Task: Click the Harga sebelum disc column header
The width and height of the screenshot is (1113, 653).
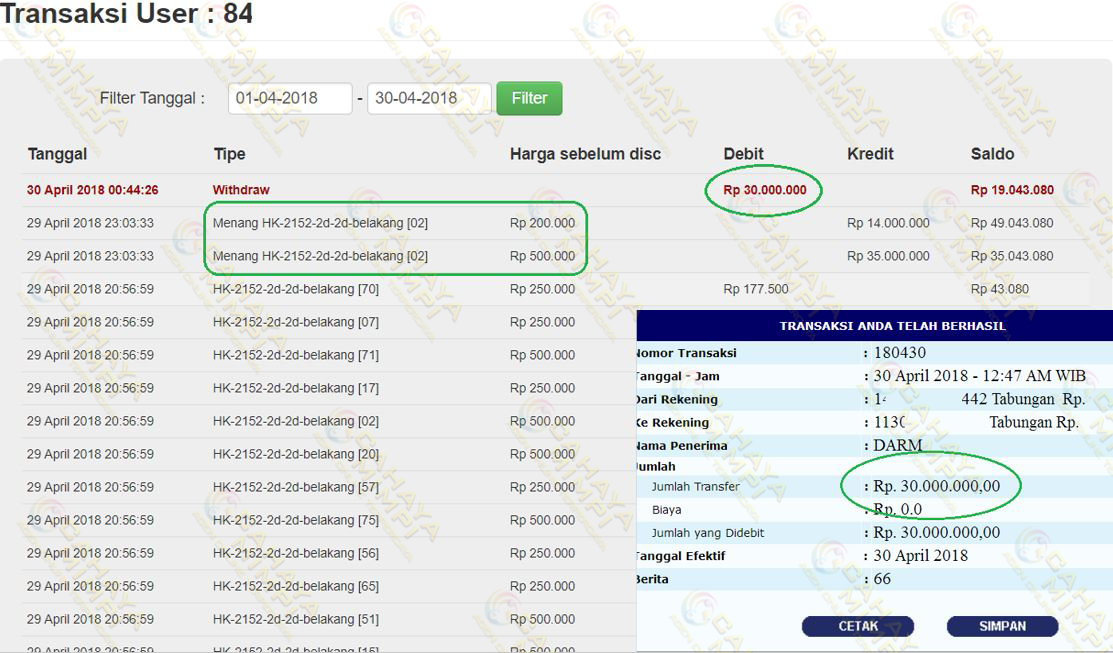Action: coord(585,154)
